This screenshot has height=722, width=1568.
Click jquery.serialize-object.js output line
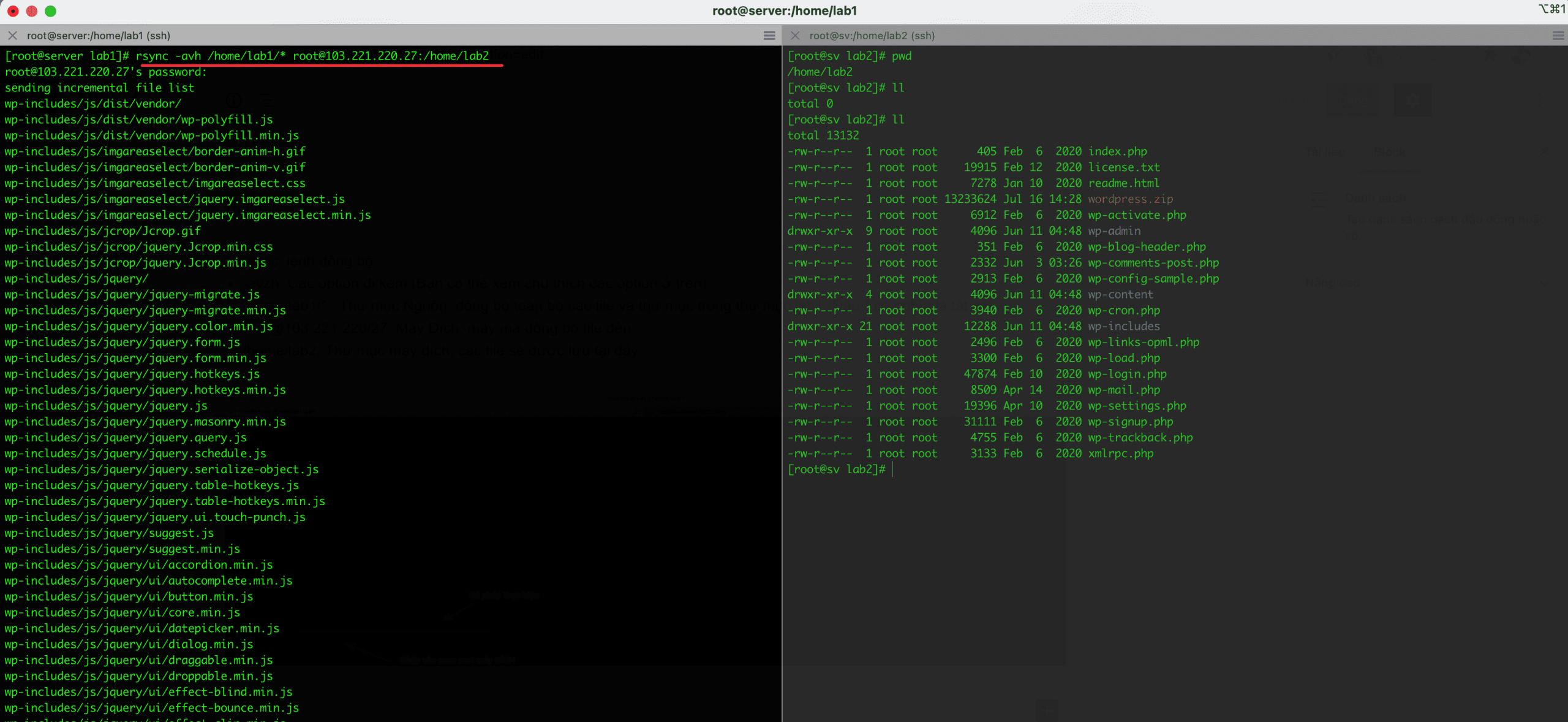[162, 469]
